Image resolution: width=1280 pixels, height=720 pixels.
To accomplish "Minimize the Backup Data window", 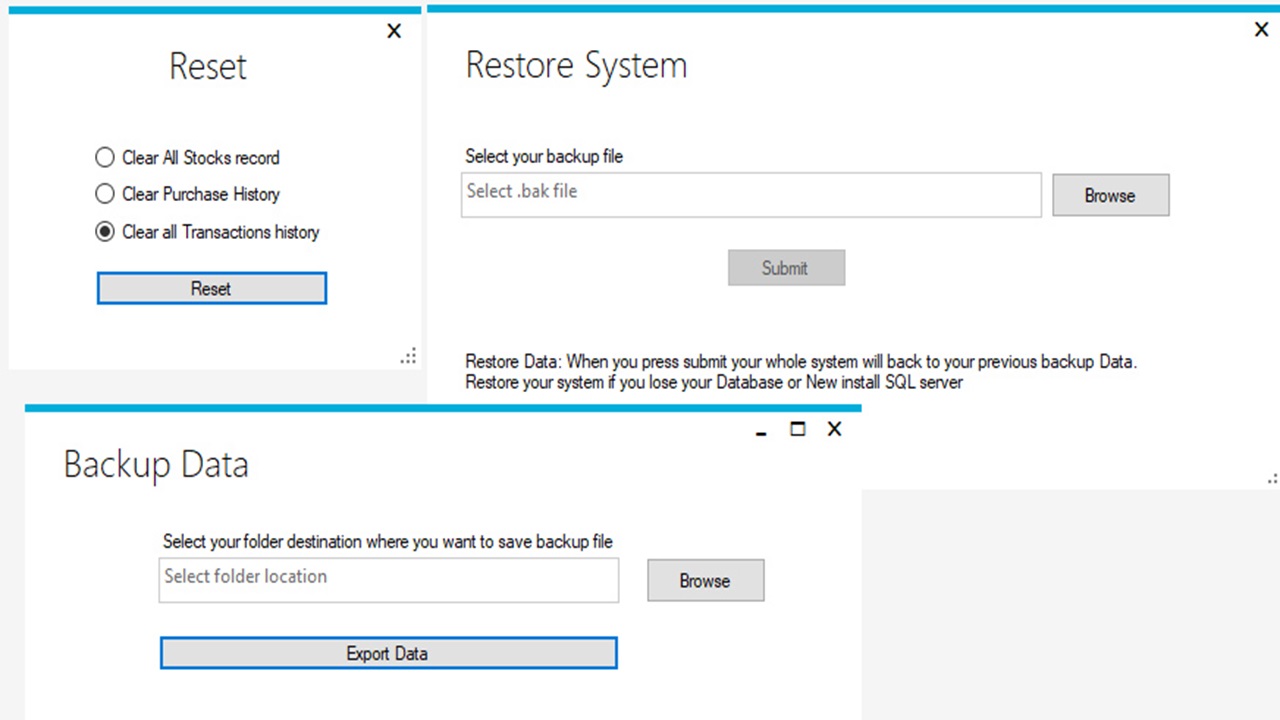I will [x=762, y=431].
